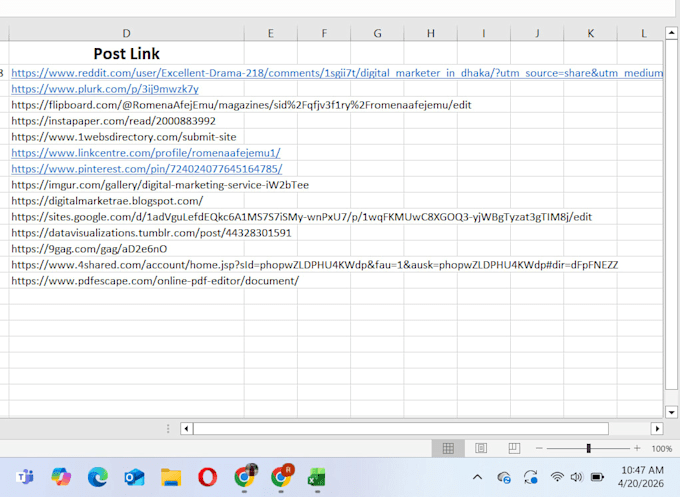Select column J header
This screenshot has width=680, height=497.
(x=537, y=33)
